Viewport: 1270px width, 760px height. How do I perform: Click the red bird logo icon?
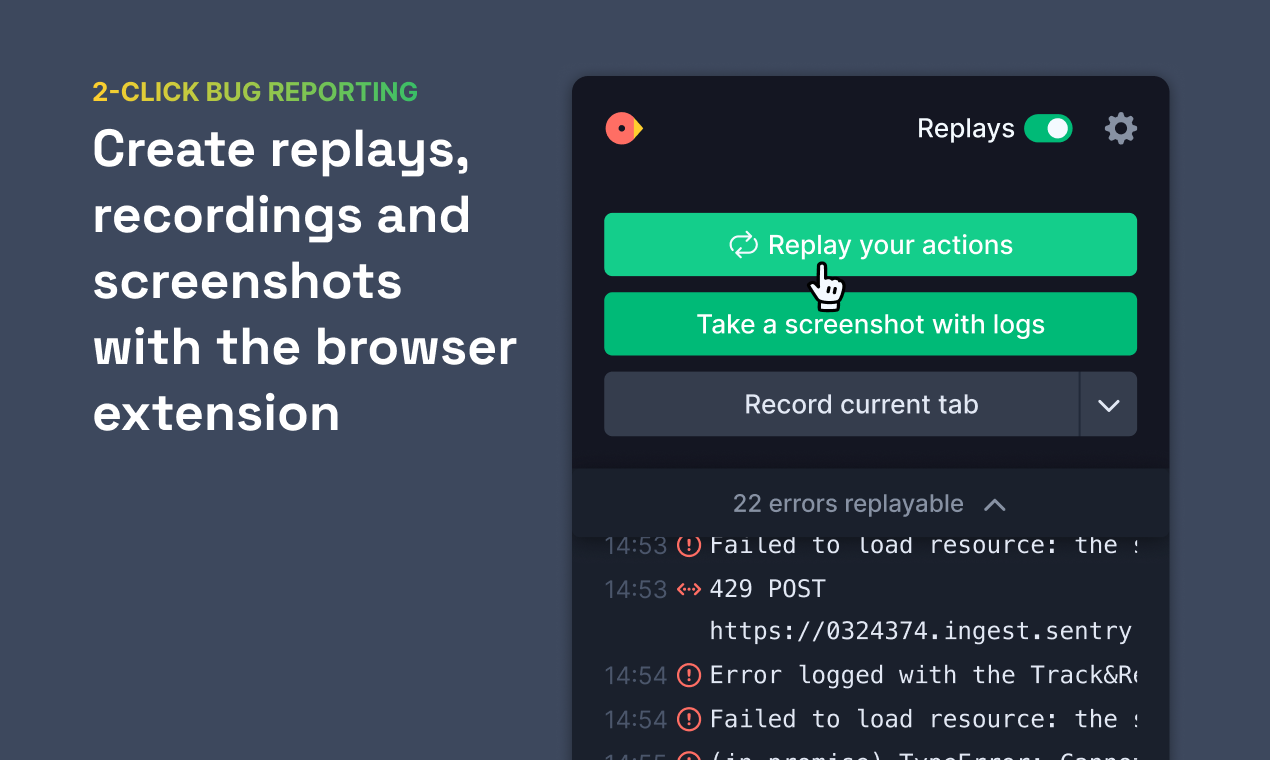tap(624, 128)
